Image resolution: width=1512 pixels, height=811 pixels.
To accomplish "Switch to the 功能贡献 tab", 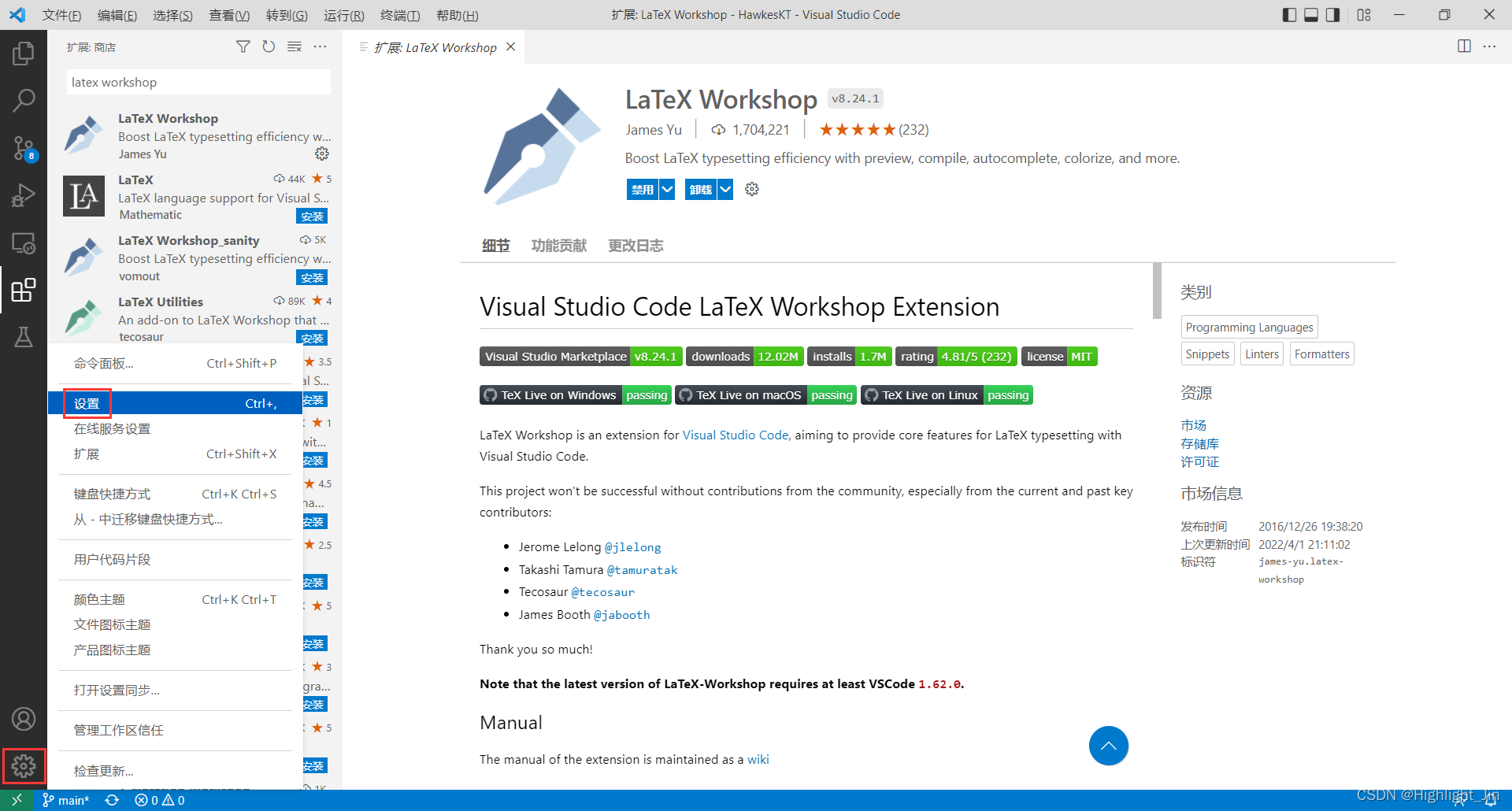I will pyautogui.click(x=558, y=246).
